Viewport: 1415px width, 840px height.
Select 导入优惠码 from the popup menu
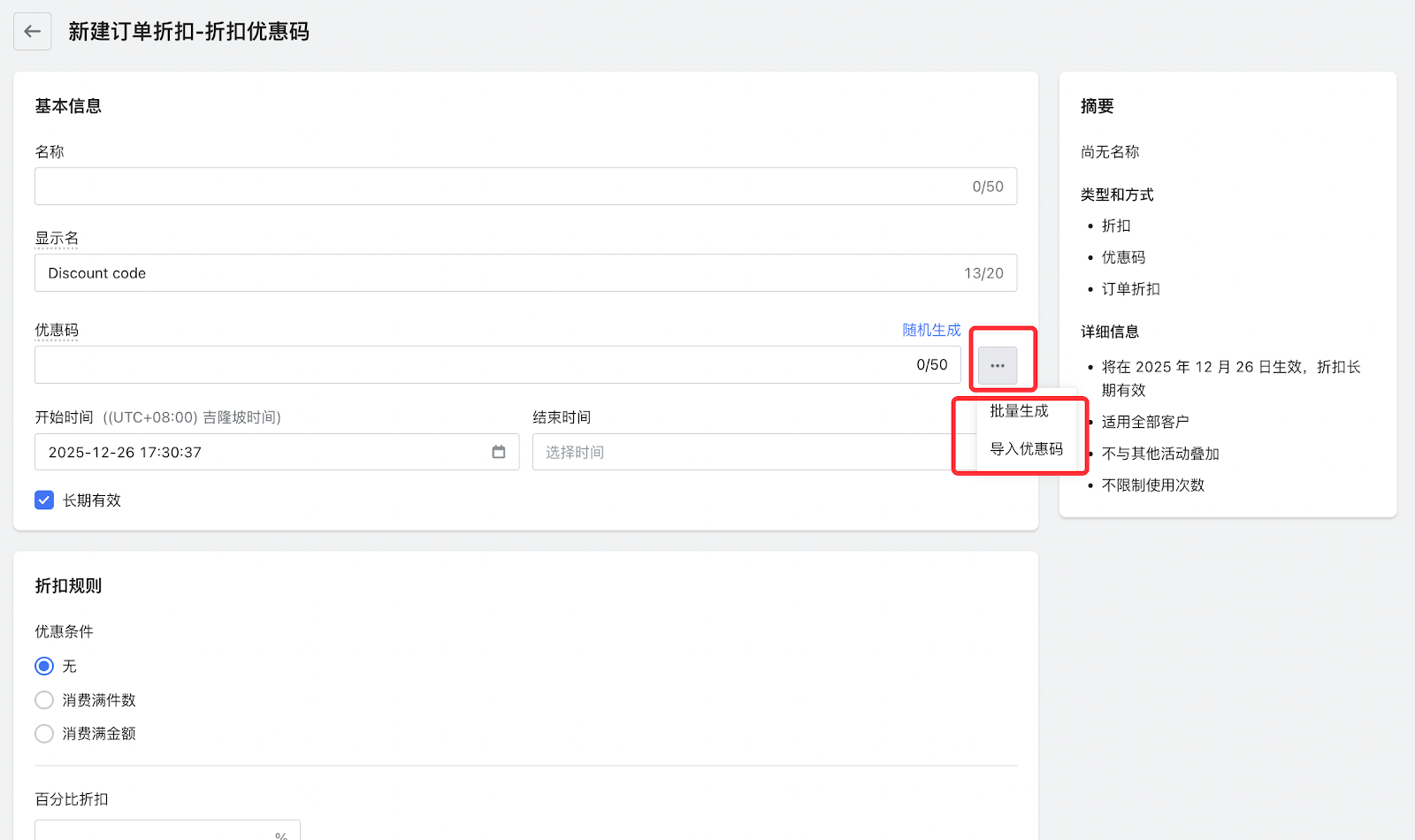1026,449
